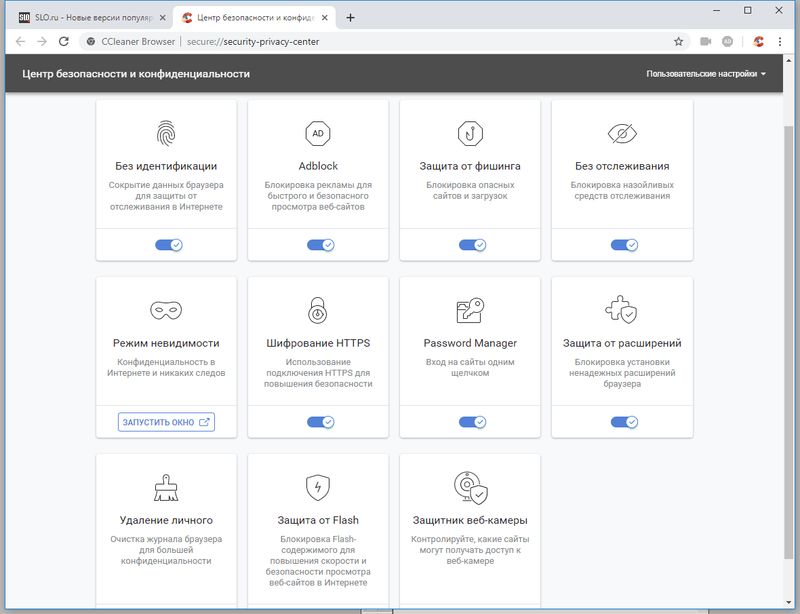
Task: Click the Режим невидимости title
Action: point(166,343)
